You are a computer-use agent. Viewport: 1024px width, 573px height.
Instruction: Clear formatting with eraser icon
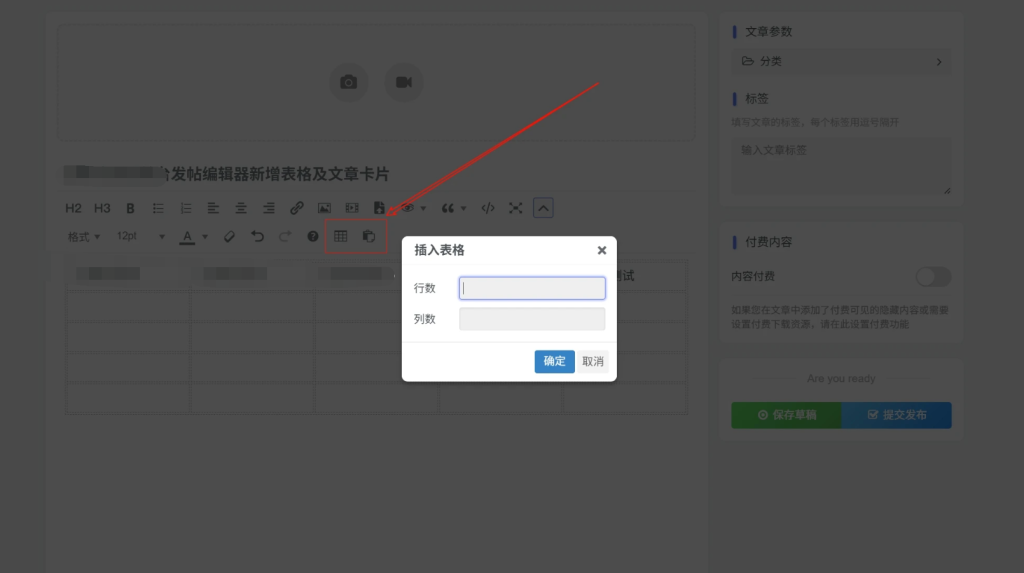click(x=229, y=237)
